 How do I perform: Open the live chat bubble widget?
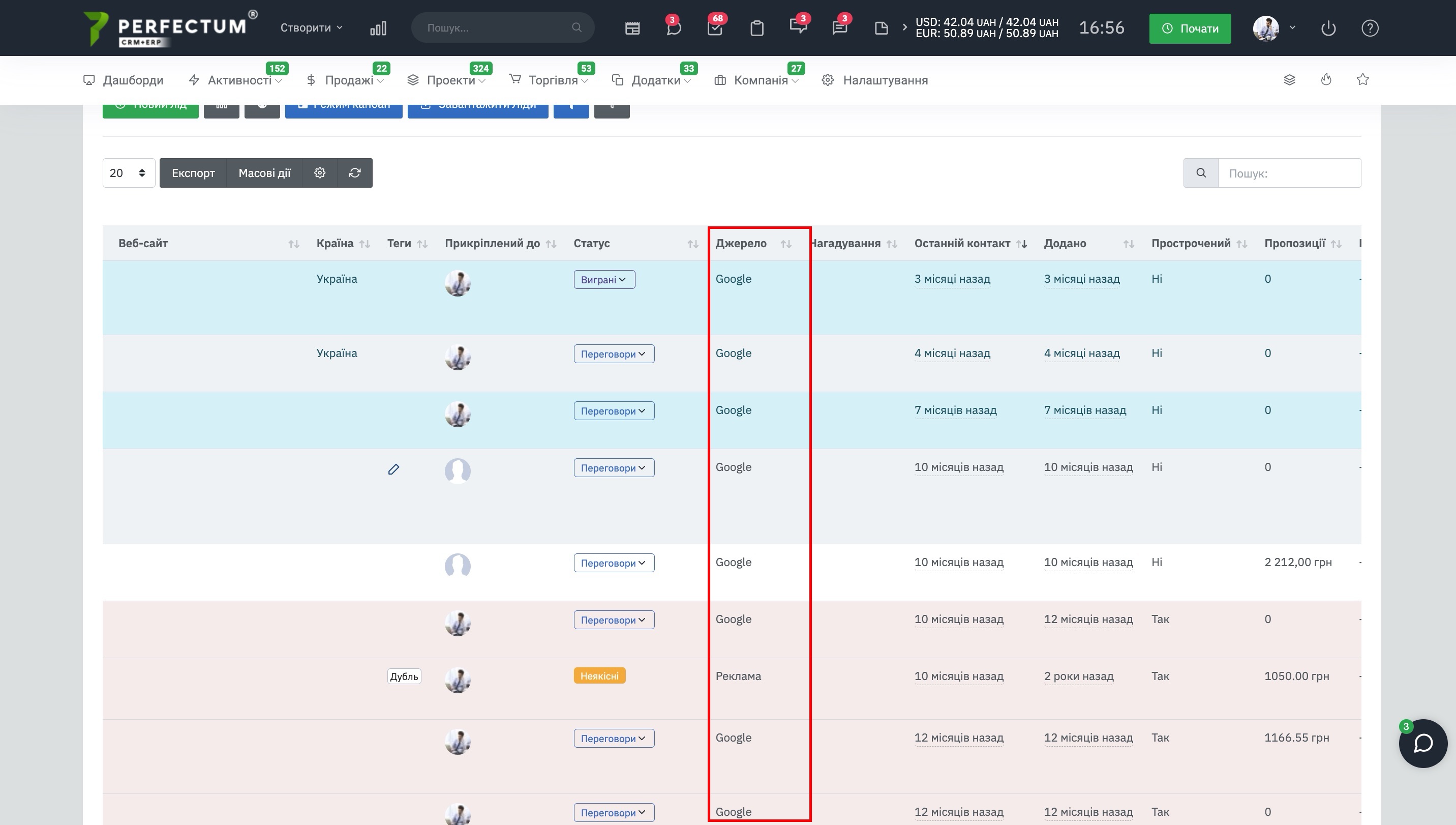(1422, 744)
